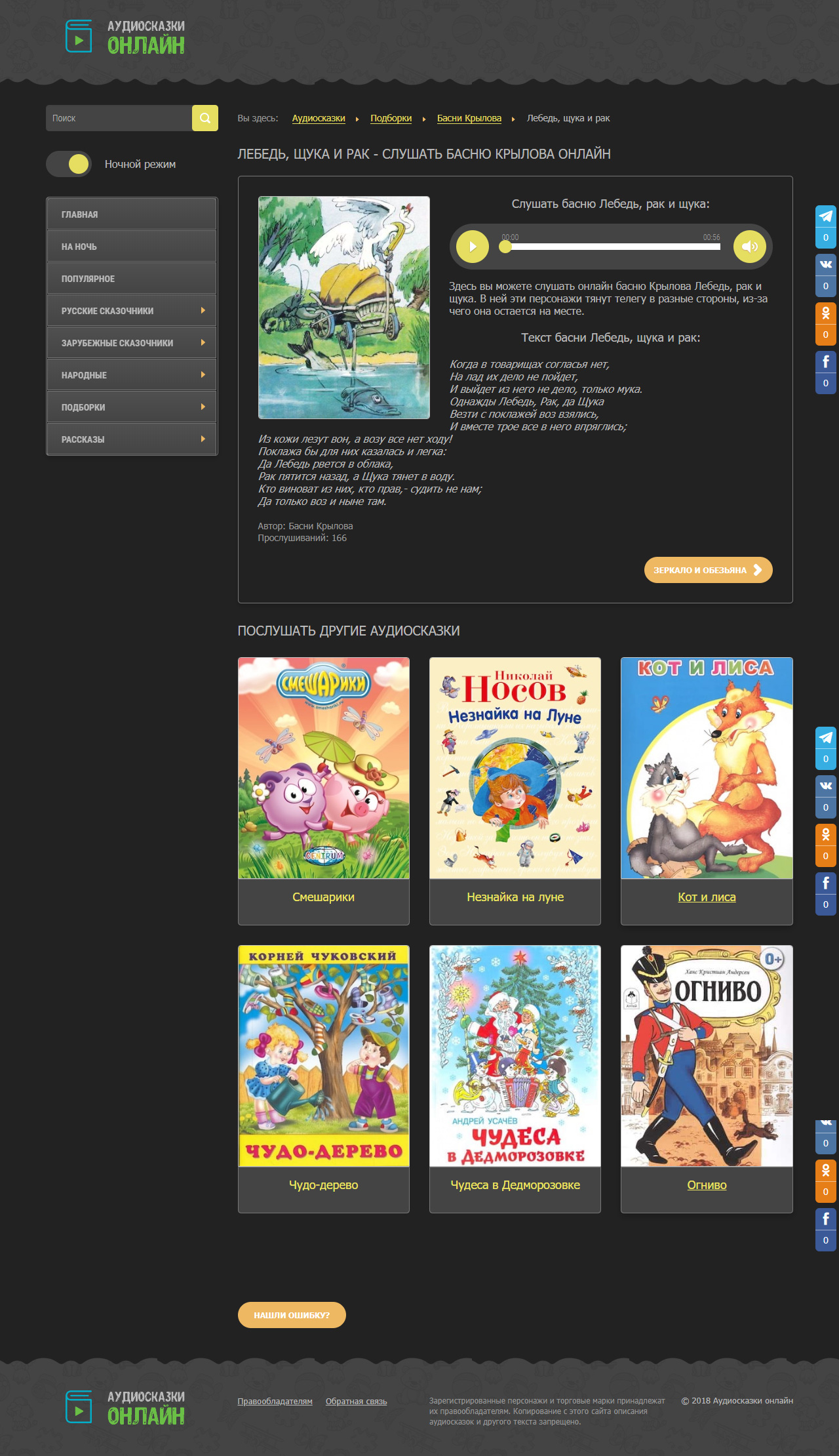The image size is (839, 1456).
Task: Click the swan, pike and crayfish illustration
Action: 344,308
